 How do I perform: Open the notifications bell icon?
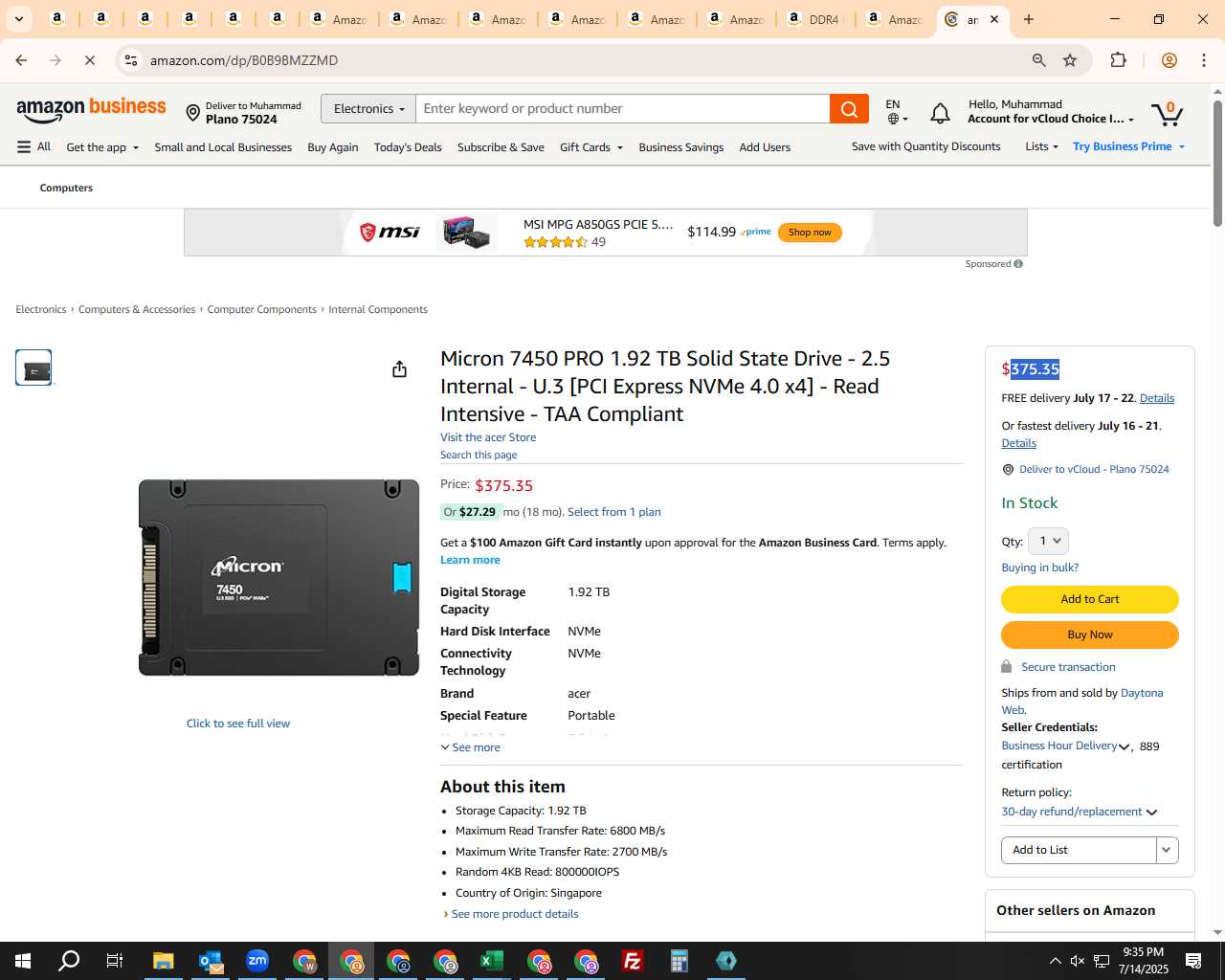(x=940, y=114)
